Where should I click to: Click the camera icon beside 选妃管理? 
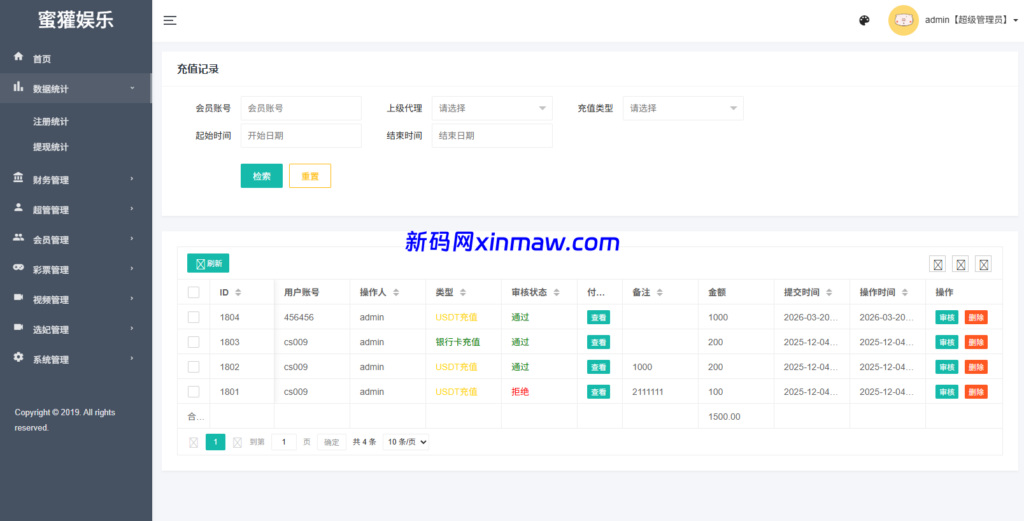pos(18,328)
